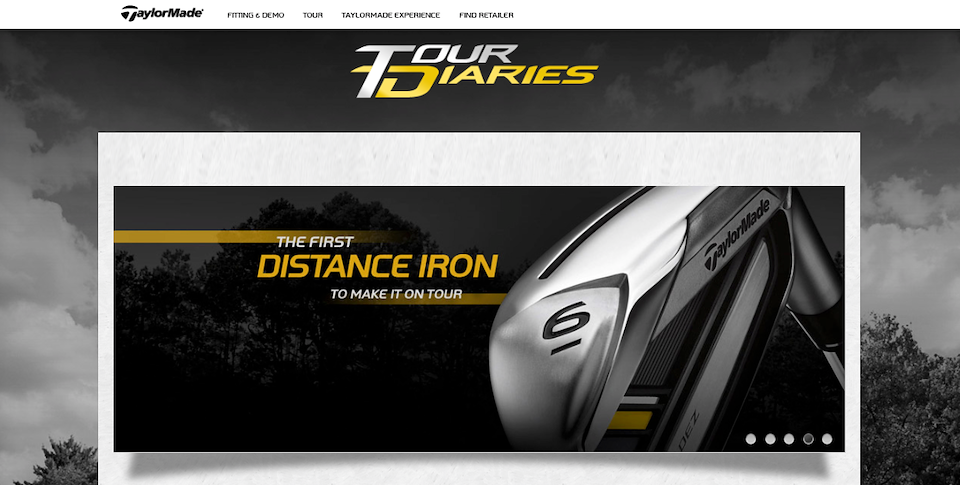Show the last carousel slide dot
The width and height of the screenshot is (960, 485).
[827, 439]
